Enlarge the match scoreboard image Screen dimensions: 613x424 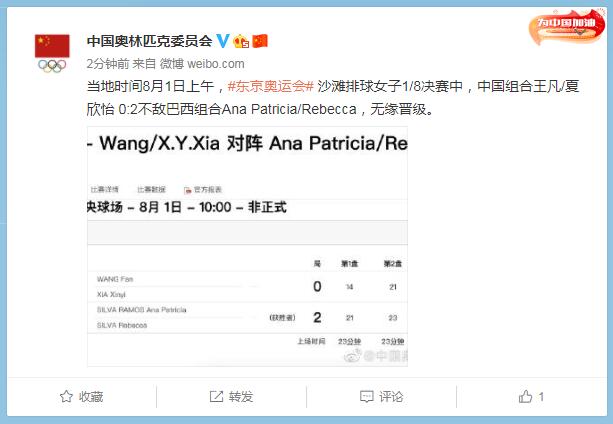point(247,247)
